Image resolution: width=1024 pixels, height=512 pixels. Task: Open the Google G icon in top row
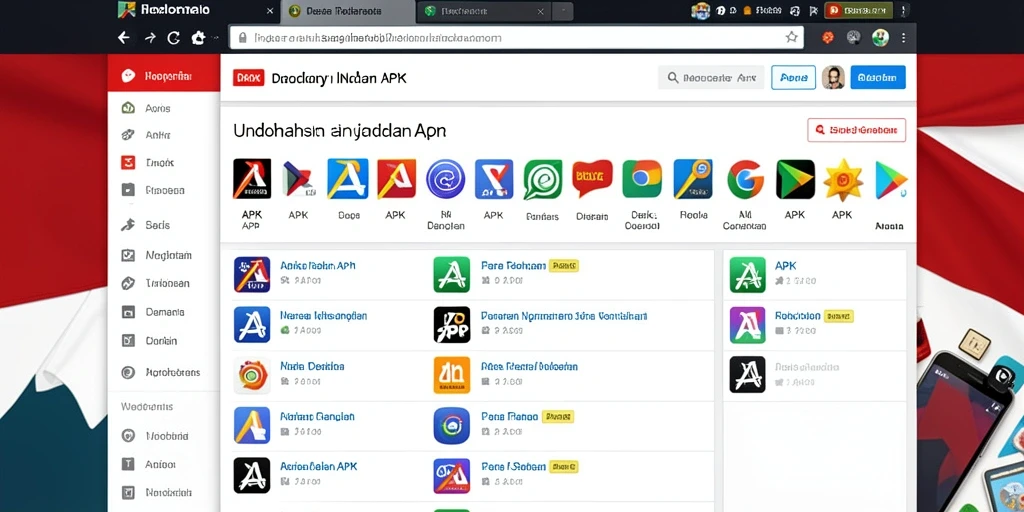click(746, 179)
